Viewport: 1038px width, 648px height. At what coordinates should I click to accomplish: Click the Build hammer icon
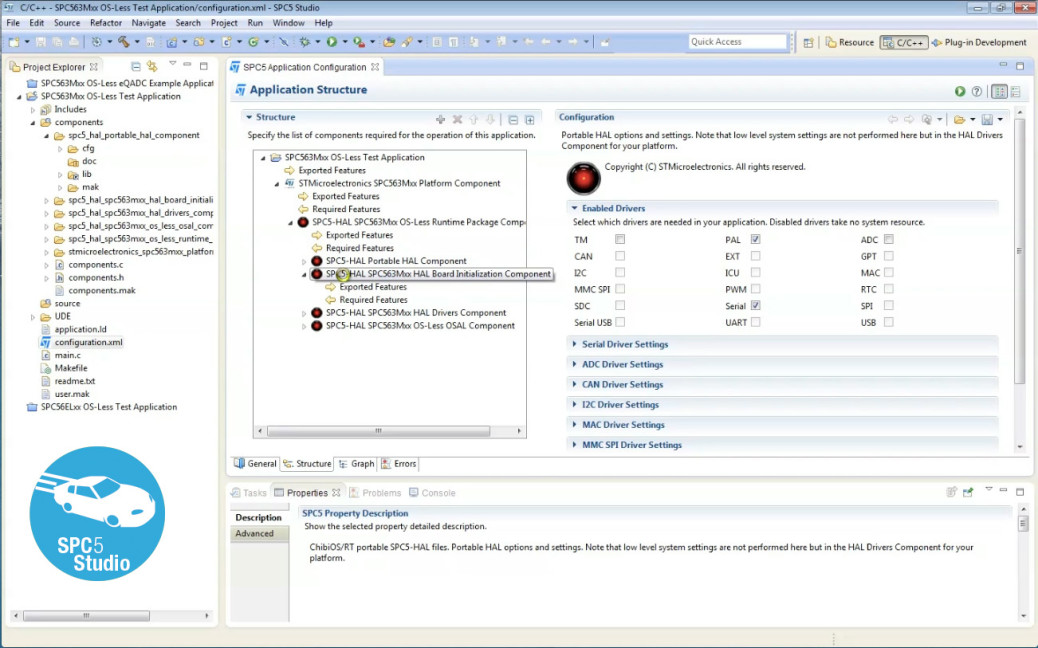pos(123,42)
